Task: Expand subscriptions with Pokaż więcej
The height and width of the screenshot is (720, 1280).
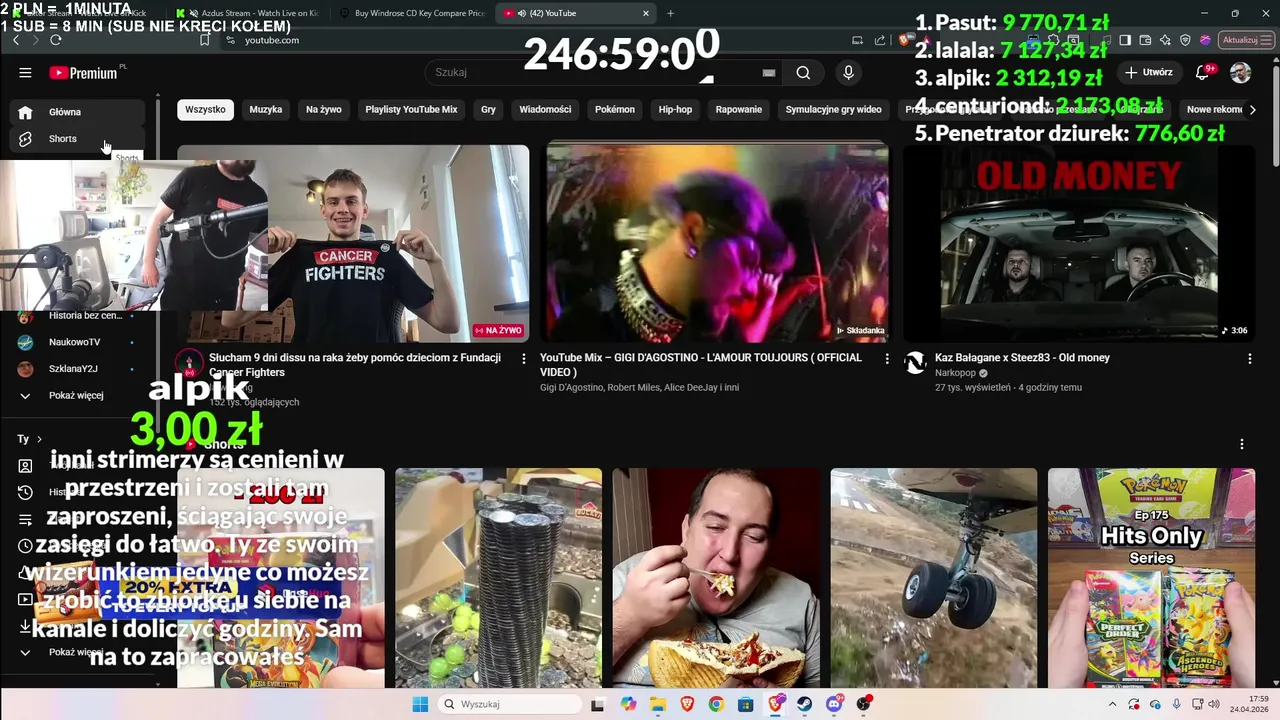Action: tap(77, 396)
